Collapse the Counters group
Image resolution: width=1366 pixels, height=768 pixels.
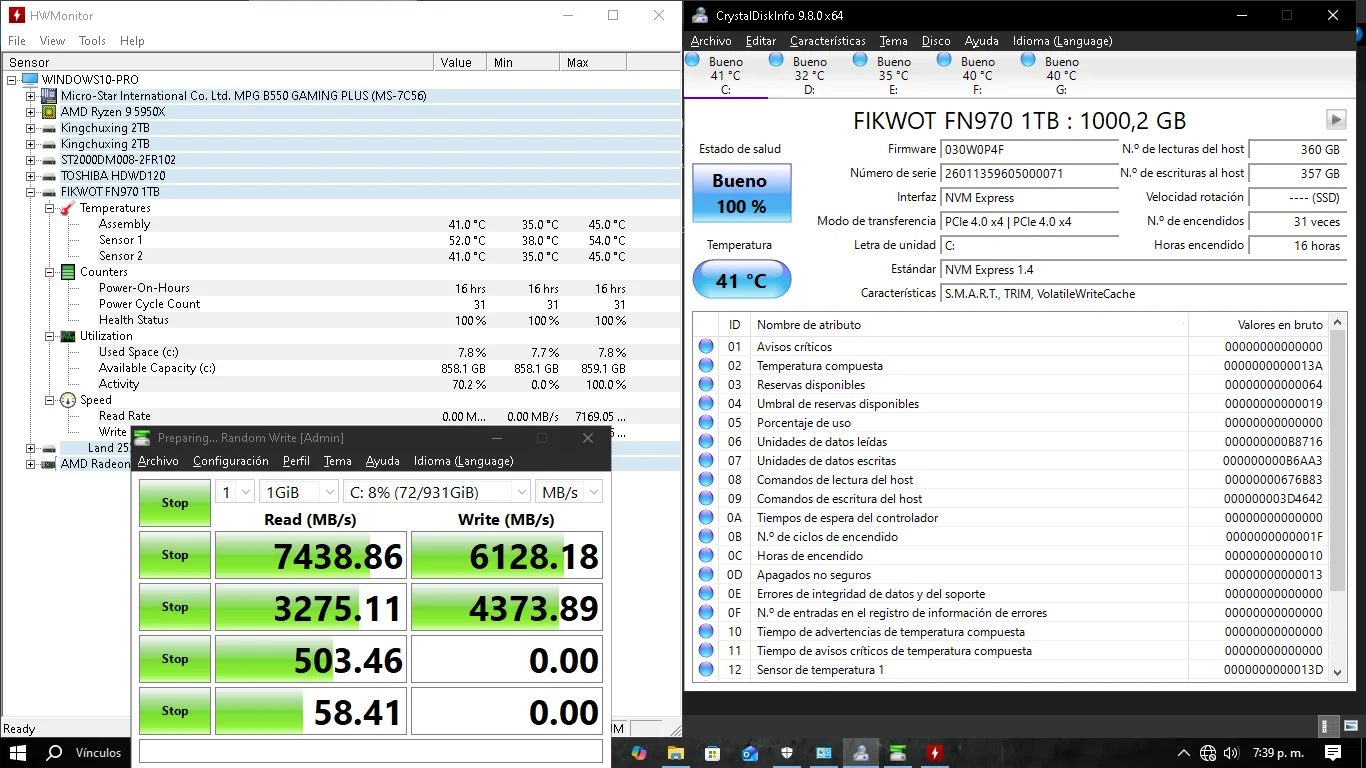point(49,272)
